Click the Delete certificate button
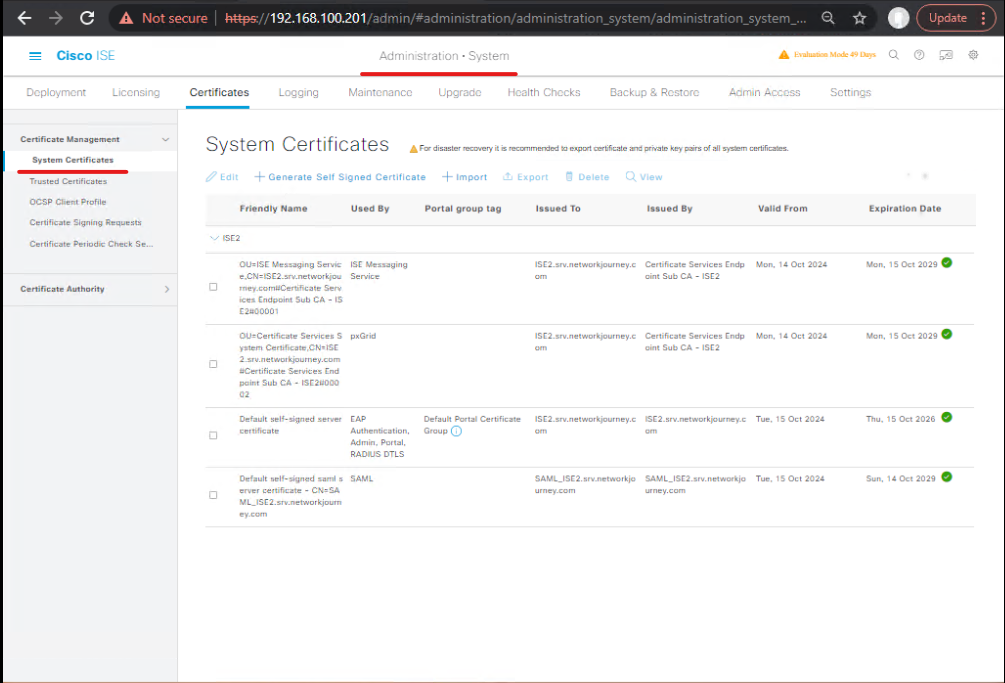Screen dimensions: 1005x683 point(587,177)
